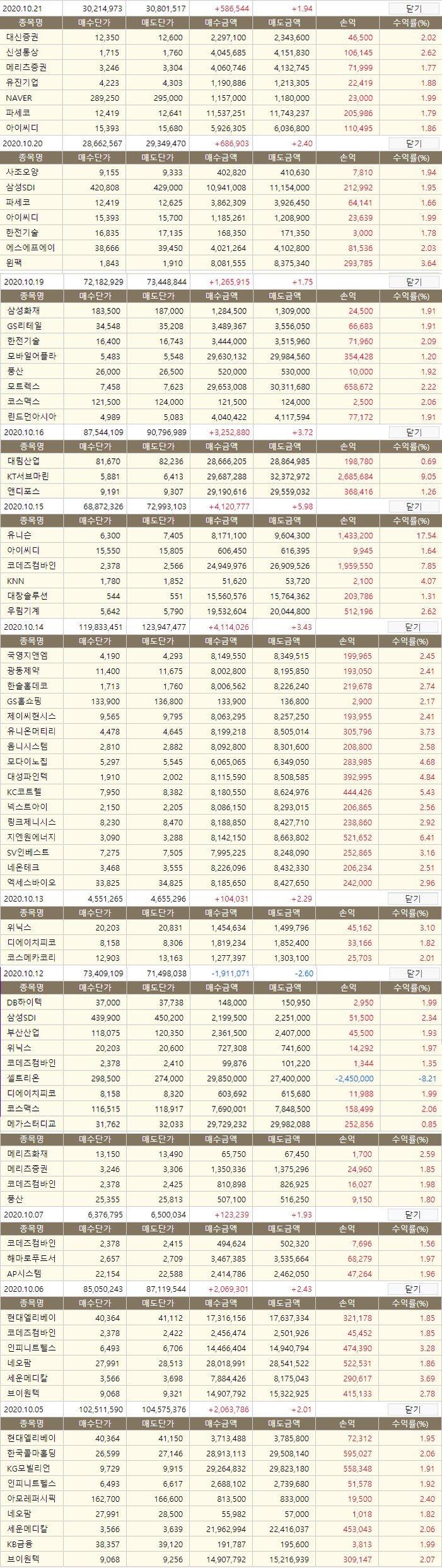Click the 2020.10.14 date label
Screen dimensions: 442x1568
point(24,627)
